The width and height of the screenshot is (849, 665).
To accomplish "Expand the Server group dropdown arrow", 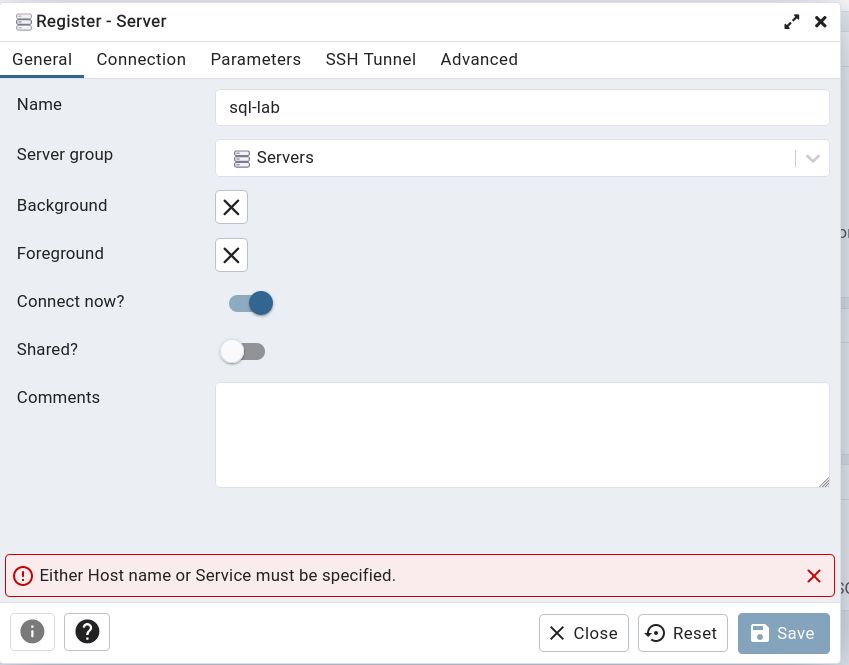I will pos(813,158).
